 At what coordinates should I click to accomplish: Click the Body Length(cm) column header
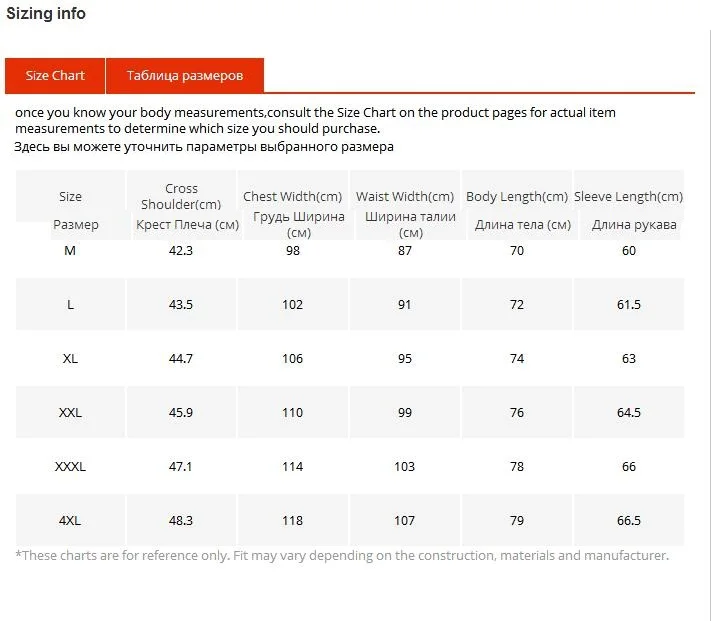pos(517,197)
